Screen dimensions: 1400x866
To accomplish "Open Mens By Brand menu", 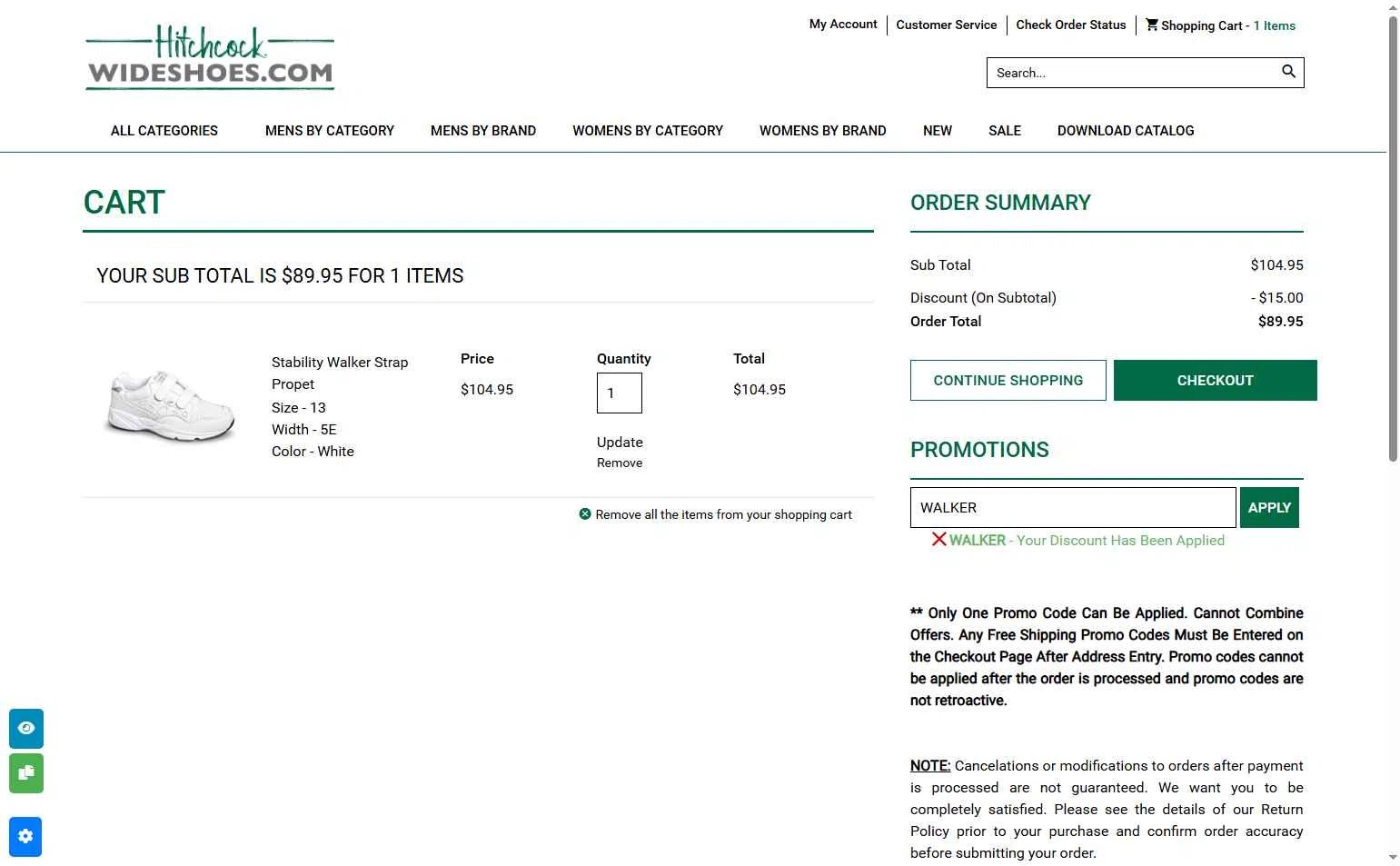I will [x=483, y=131].
